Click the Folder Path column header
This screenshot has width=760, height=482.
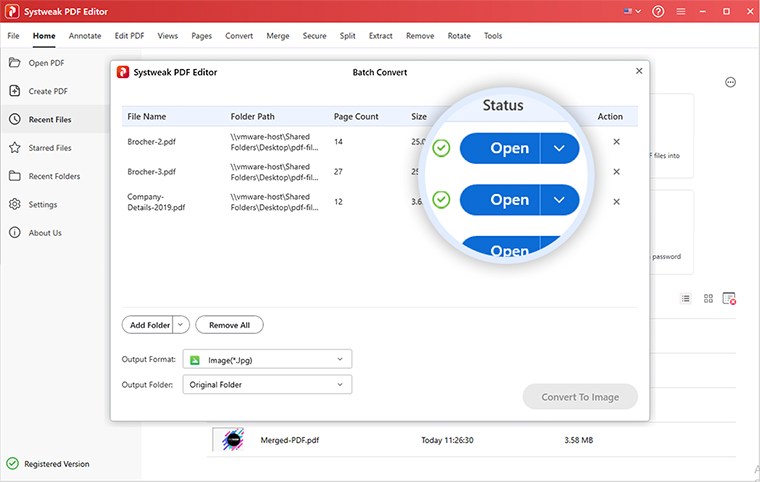[x=253, y=116]
